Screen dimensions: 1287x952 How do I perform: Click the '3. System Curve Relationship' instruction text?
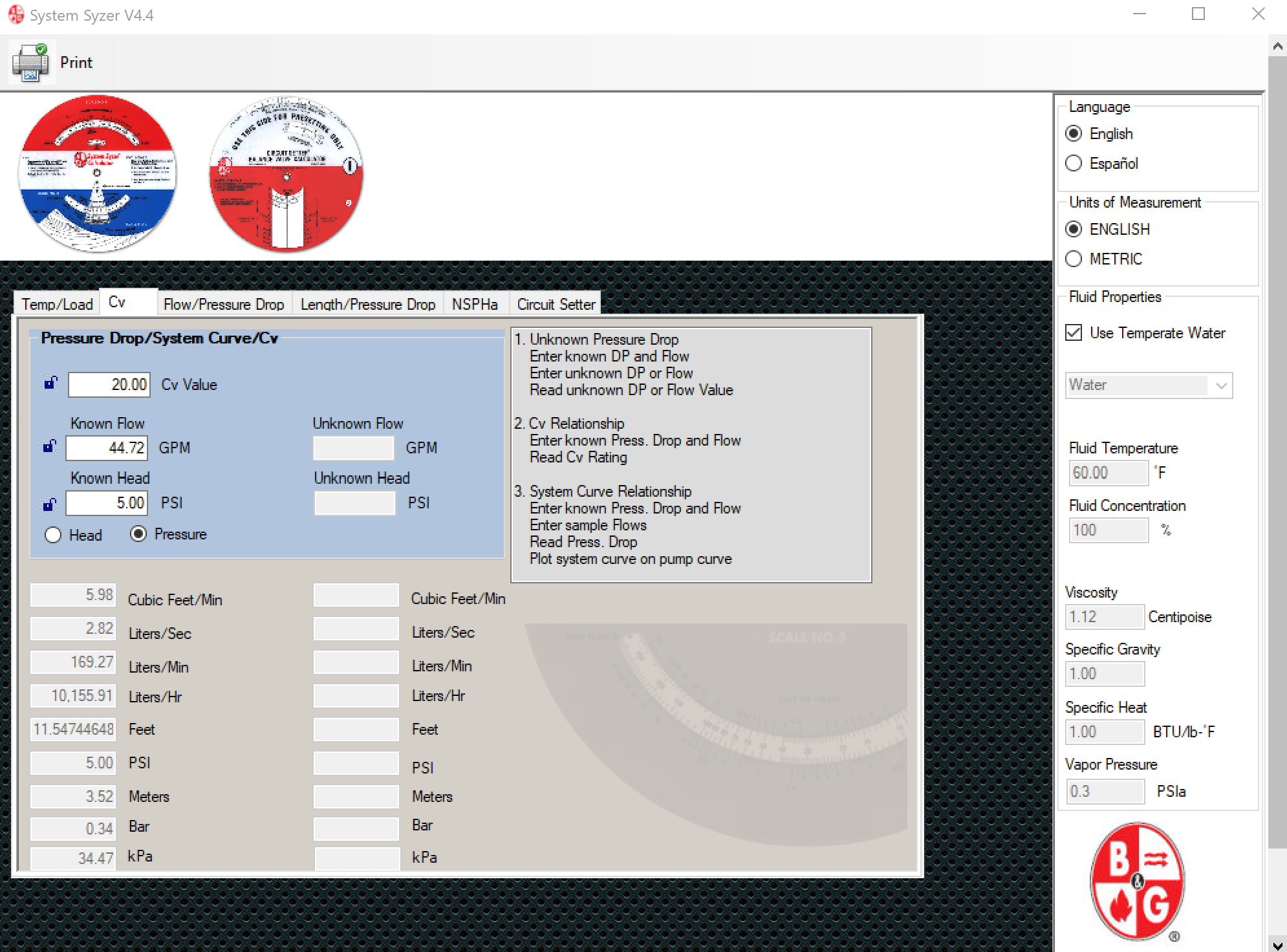coord(603,492)
